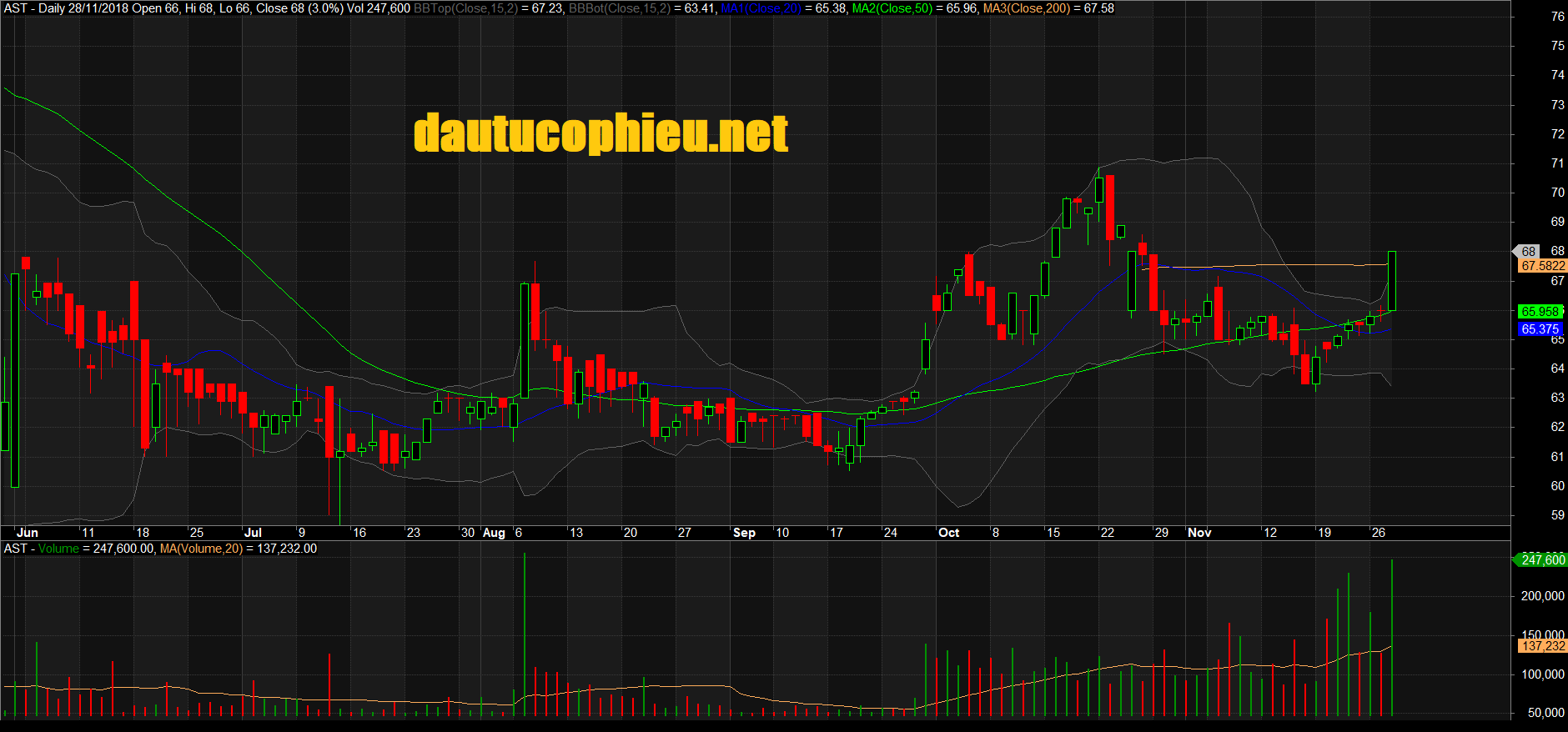Click the 76 label on price axis
The width and height of the screenshot is (1568, 732).
point(1557,17)
